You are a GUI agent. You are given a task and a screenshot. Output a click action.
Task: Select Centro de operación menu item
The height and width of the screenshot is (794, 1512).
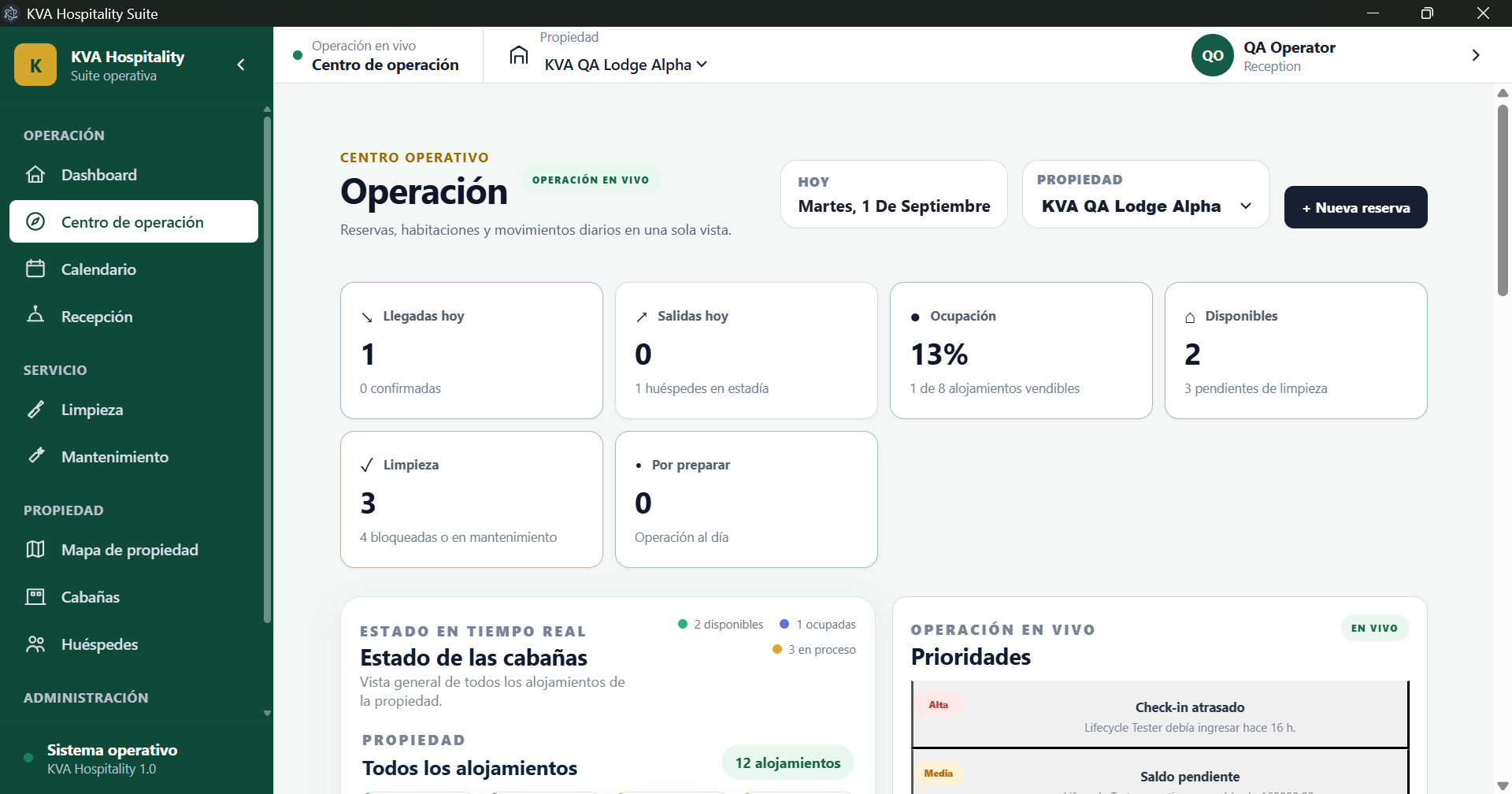(134, 221)
